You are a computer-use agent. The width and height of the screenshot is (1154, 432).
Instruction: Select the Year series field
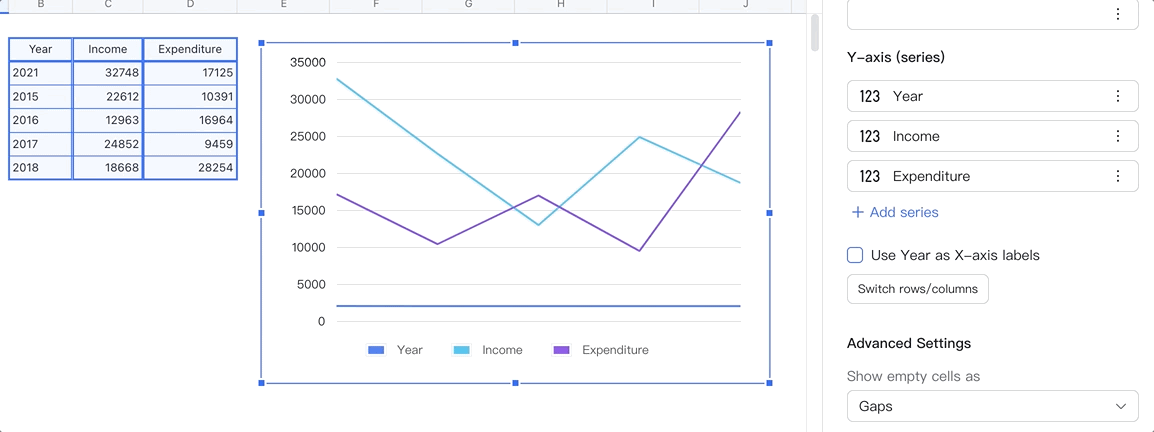[993, 96]
